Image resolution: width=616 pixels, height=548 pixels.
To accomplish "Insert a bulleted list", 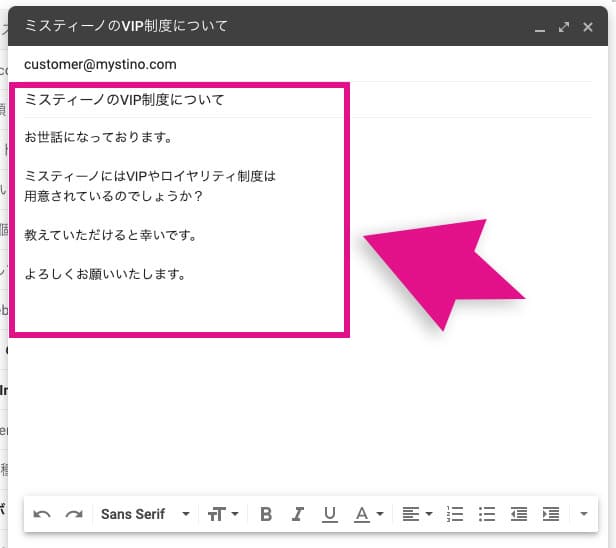I will [487, 514].
